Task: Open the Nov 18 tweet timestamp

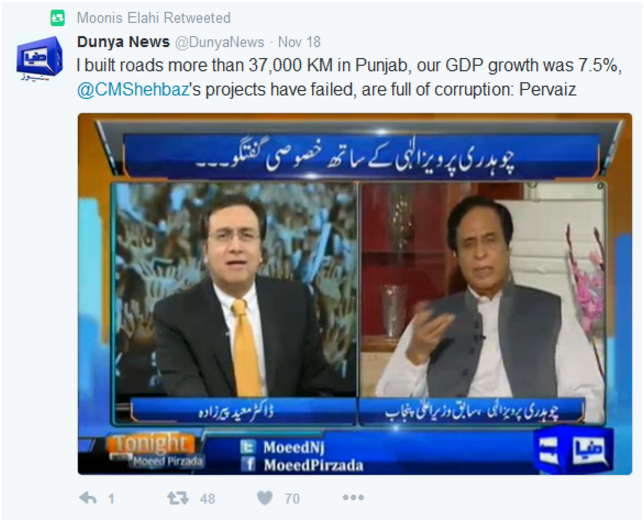Action: (x=299, y=42)
